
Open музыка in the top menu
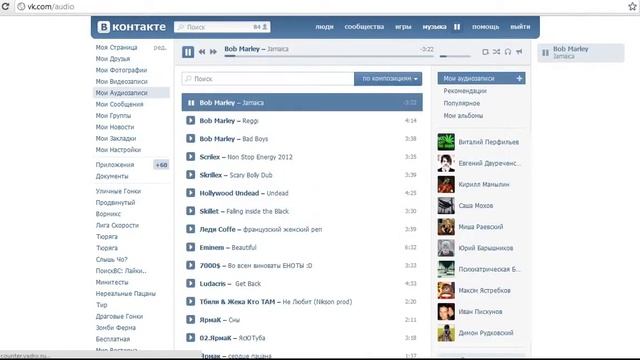[434, 27]
